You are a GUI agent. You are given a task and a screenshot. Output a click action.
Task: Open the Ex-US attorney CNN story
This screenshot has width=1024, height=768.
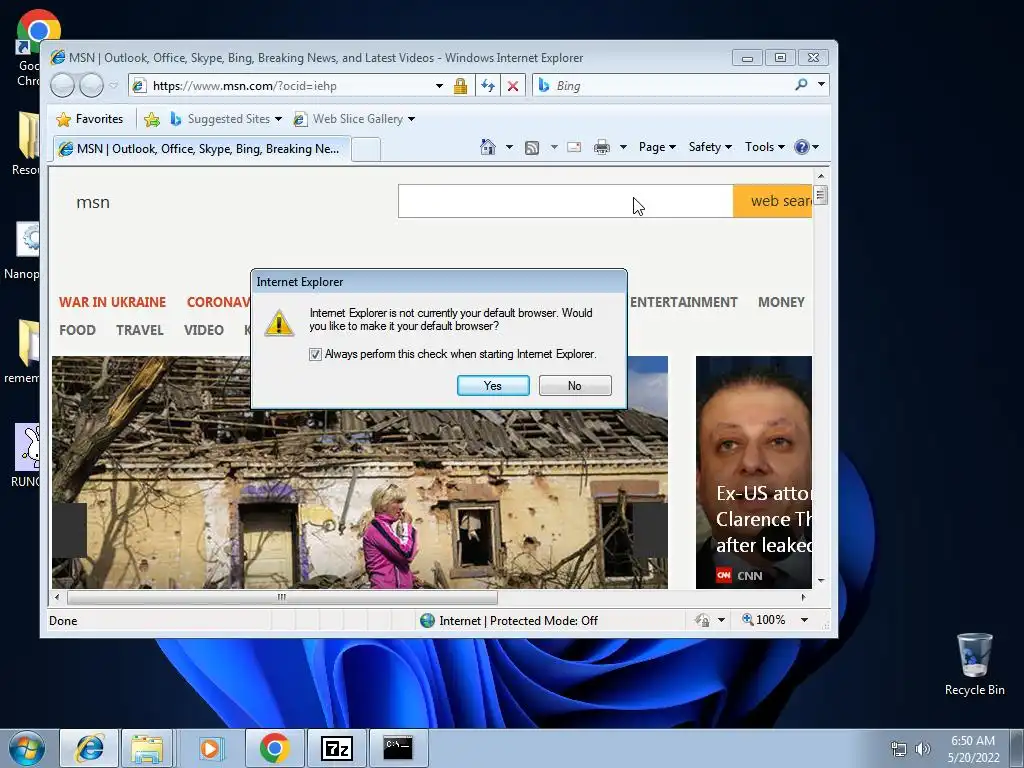[754, 472]
